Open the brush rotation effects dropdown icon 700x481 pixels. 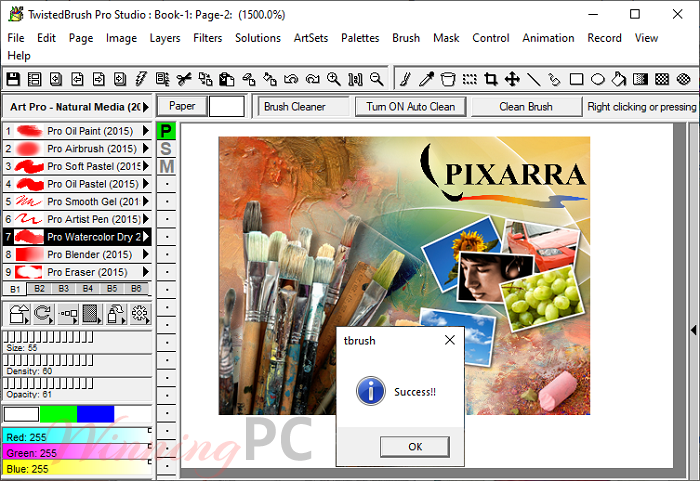click(43, 314)
